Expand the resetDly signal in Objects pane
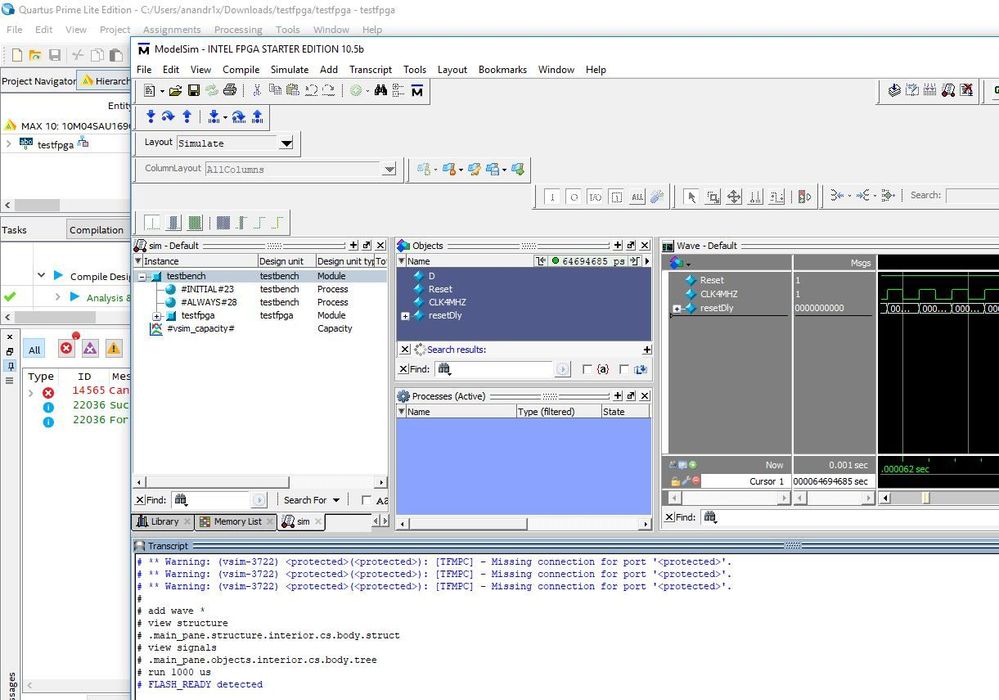 pos(405,316)
